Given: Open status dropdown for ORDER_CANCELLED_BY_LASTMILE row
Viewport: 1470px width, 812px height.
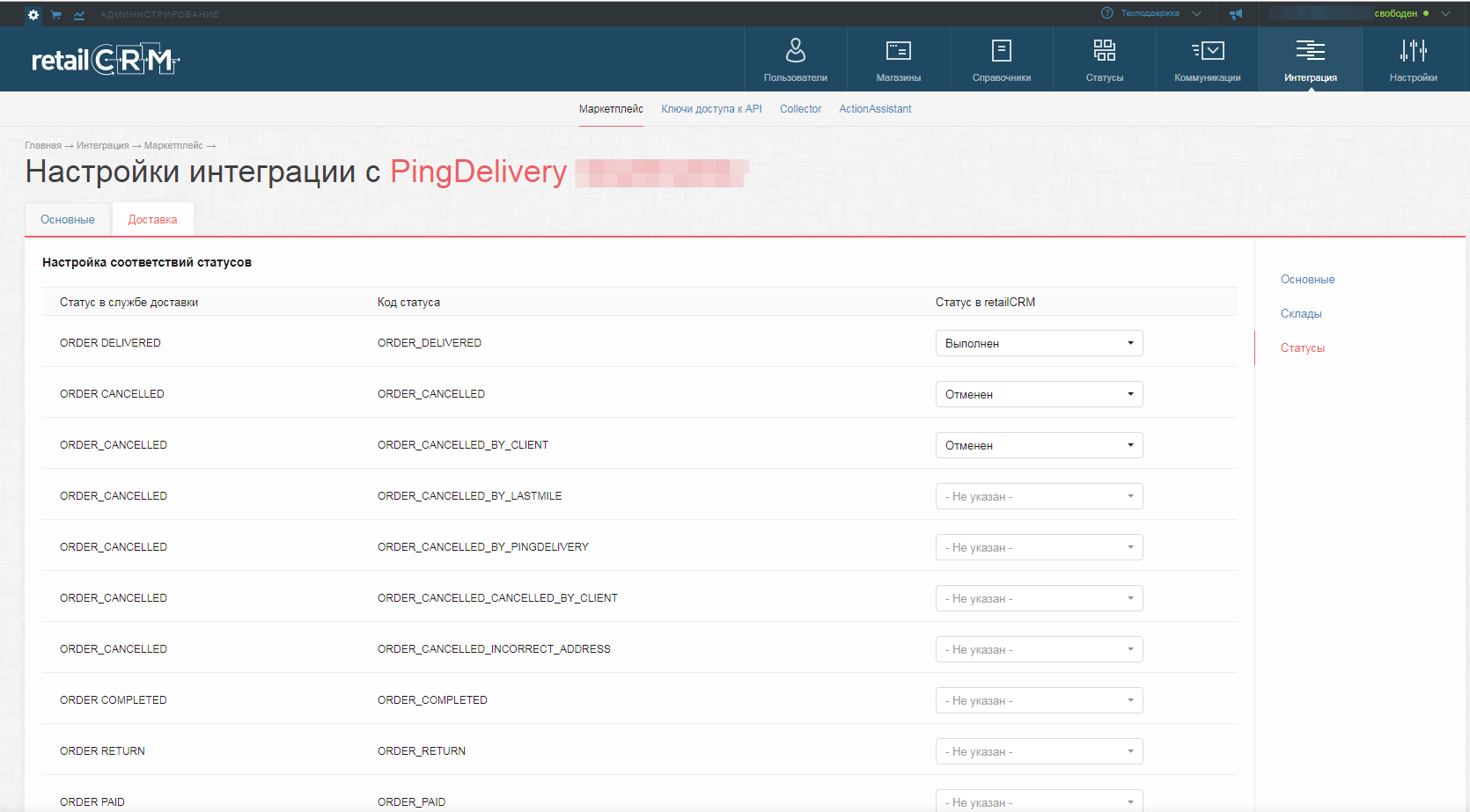Looking at the screenshot, I should tap(1039, 496).
